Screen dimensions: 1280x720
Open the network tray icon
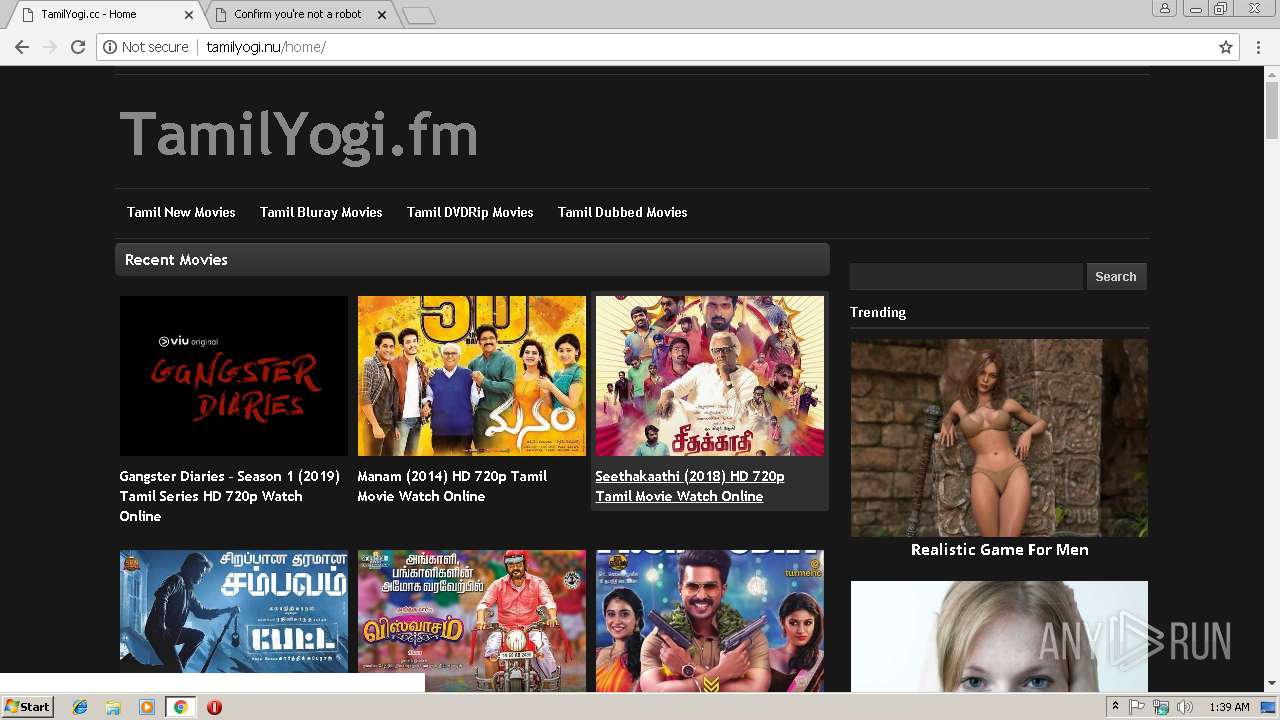click(1161, 707)
